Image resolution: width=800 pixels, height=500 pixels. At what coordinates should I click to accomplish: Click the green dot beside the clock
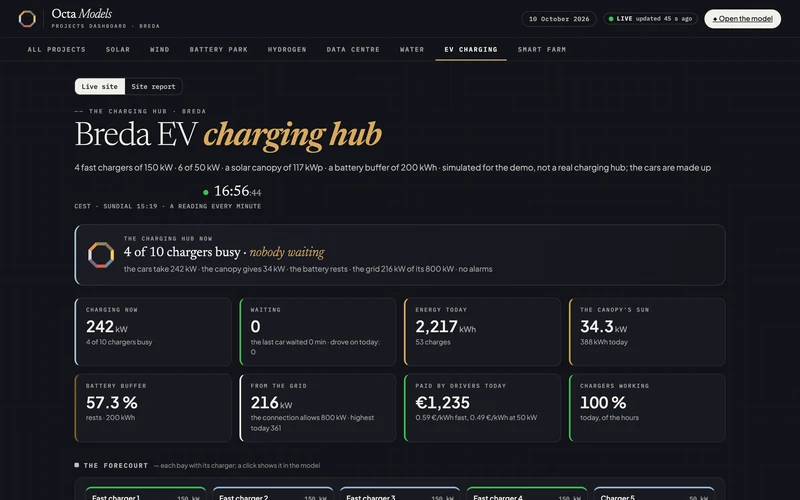[x=206, y=192]
